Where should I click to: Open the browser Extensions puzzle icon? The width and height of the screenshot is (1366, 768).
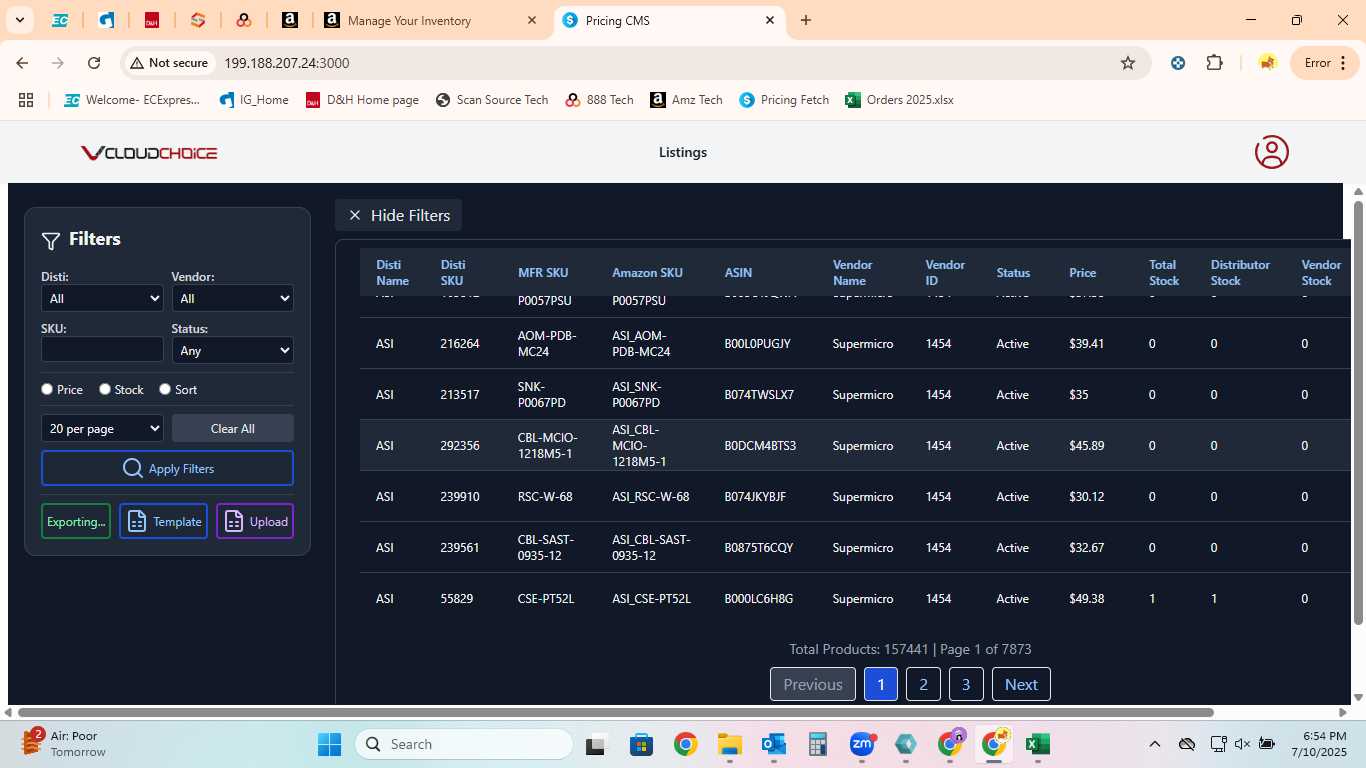(x=1214, y=63)
